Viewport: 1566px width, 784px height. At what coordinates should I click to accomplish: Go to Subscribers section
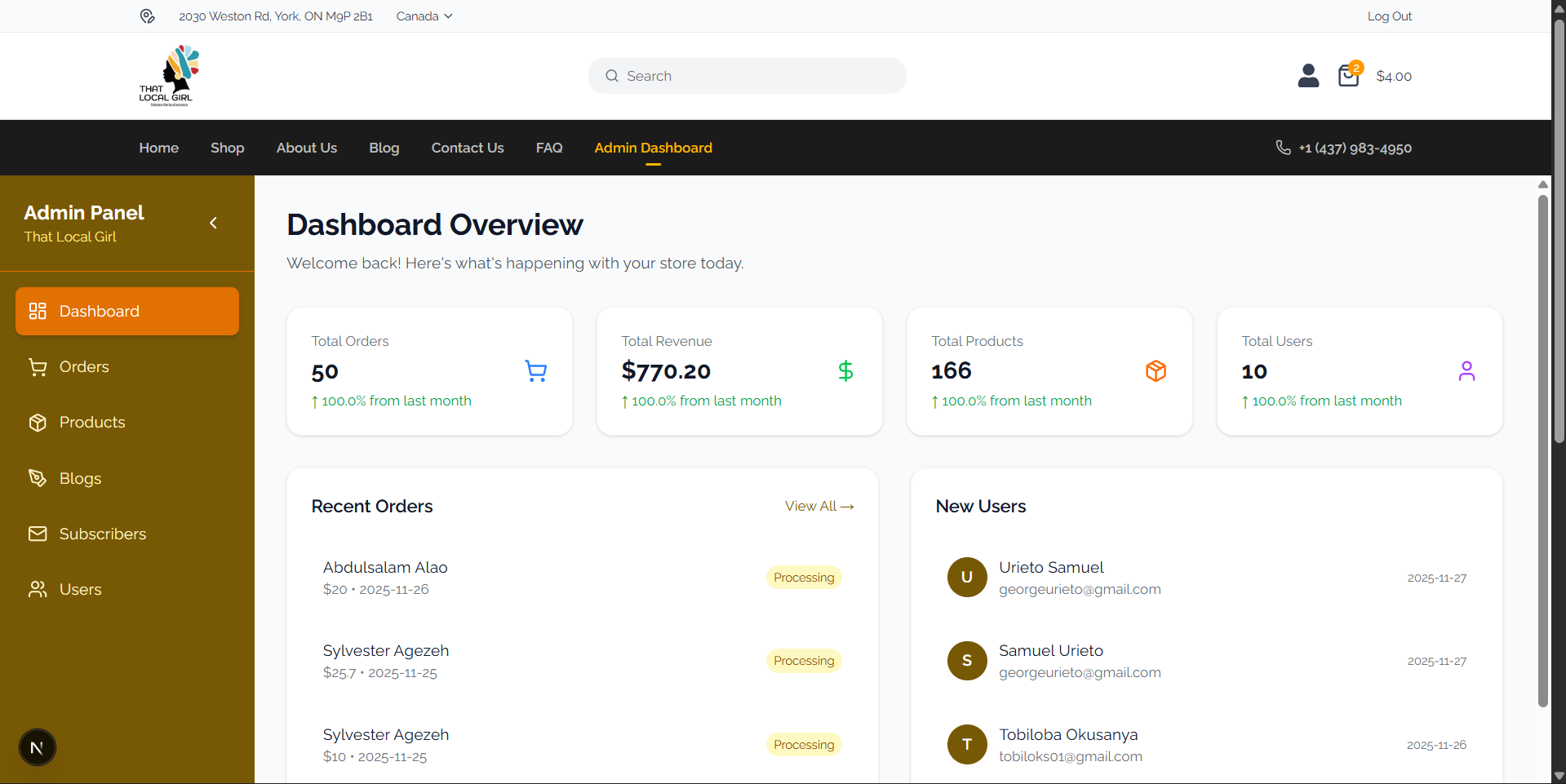click(102, 534)
